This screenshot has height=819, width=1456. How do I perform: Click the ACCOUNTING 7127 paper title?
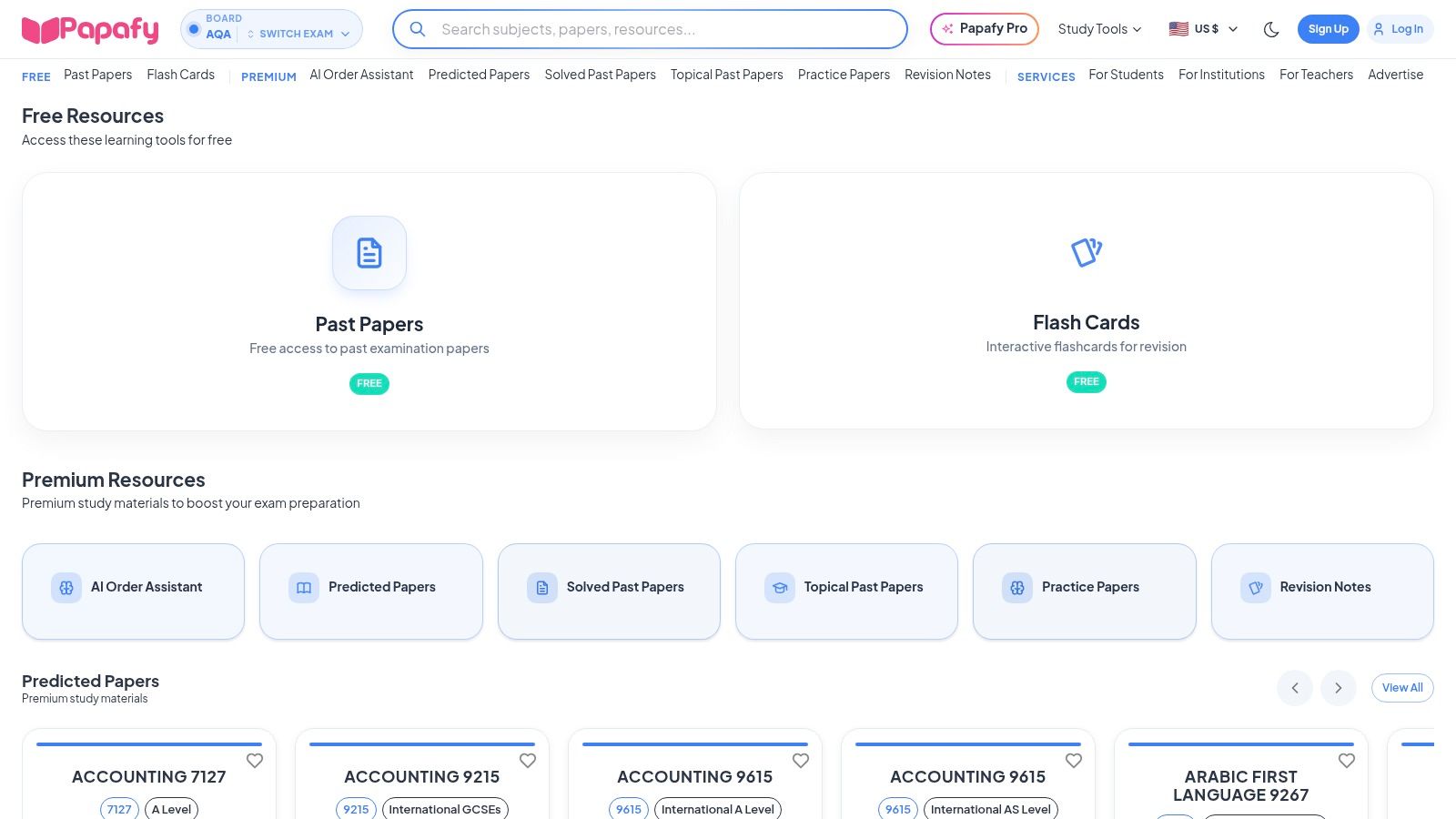click(x=149, y=777)
